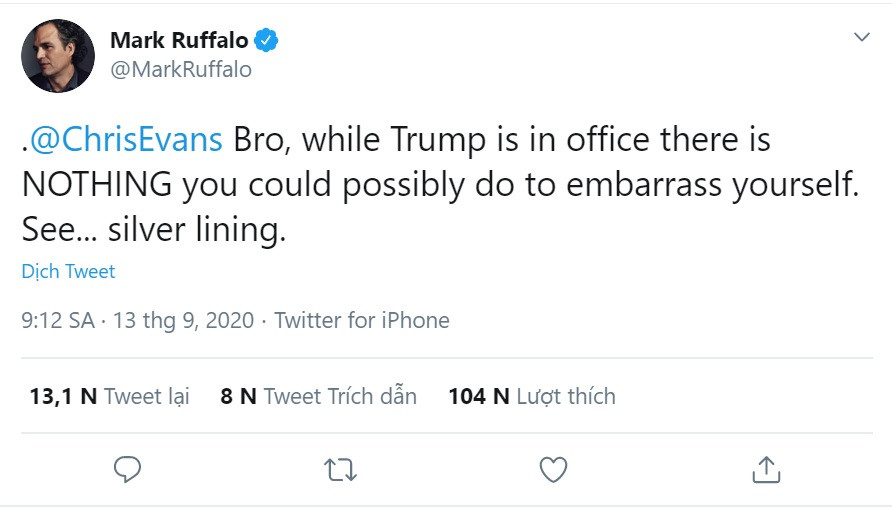Click the blue verified badge
892x509 pixels.
(x=266, y=40)
